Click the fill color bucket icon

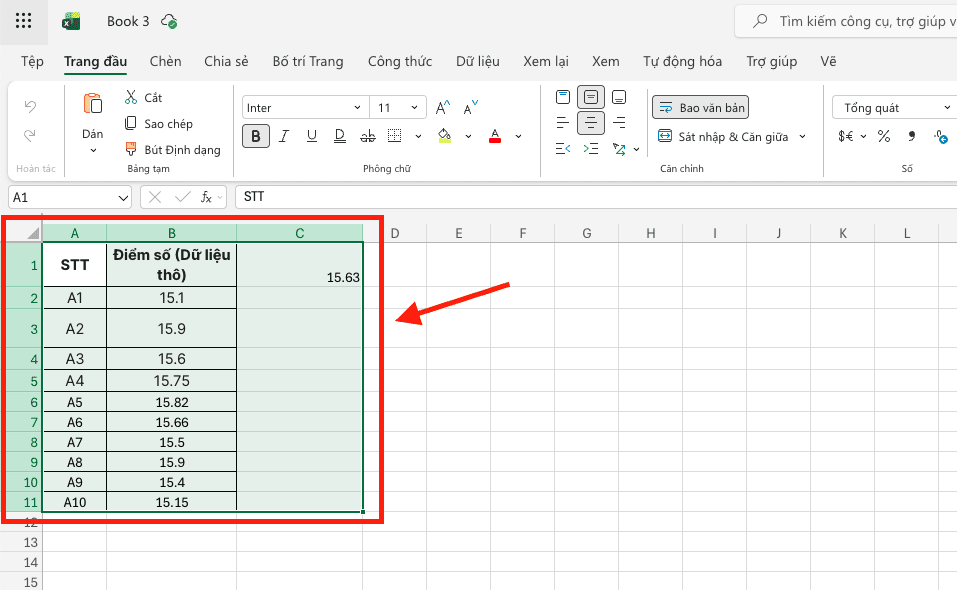click(444, 136)
